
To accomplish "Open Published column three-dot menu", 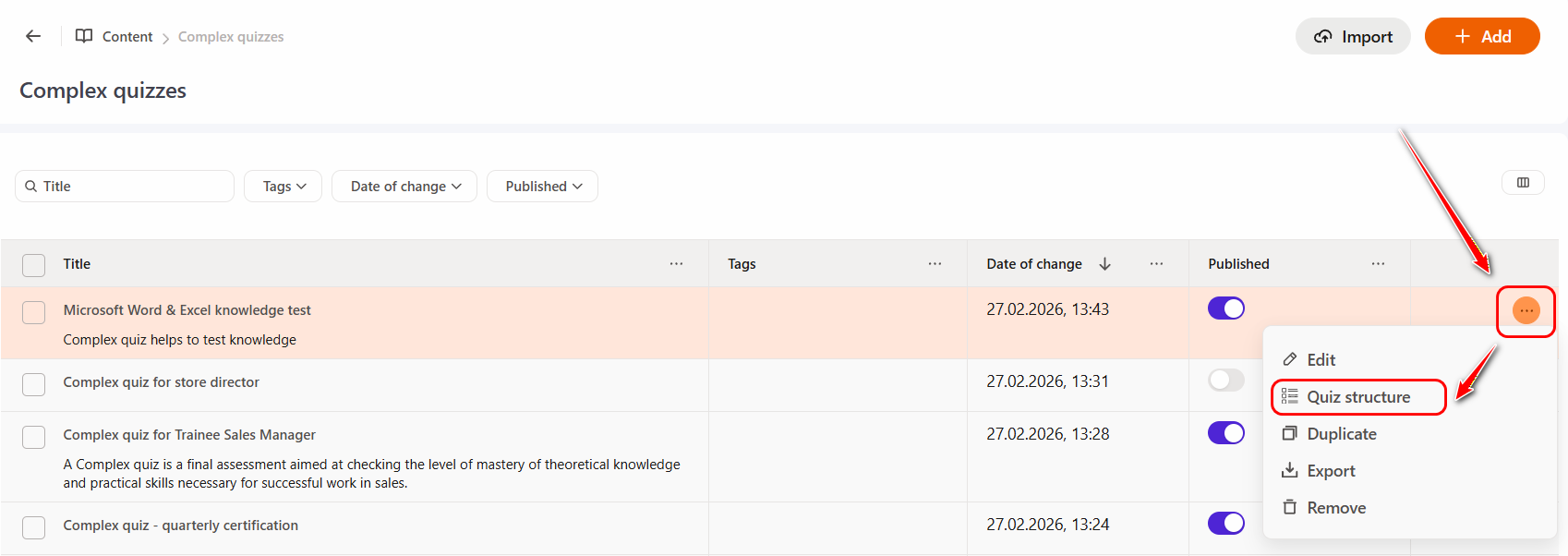I will [1378, 264].
